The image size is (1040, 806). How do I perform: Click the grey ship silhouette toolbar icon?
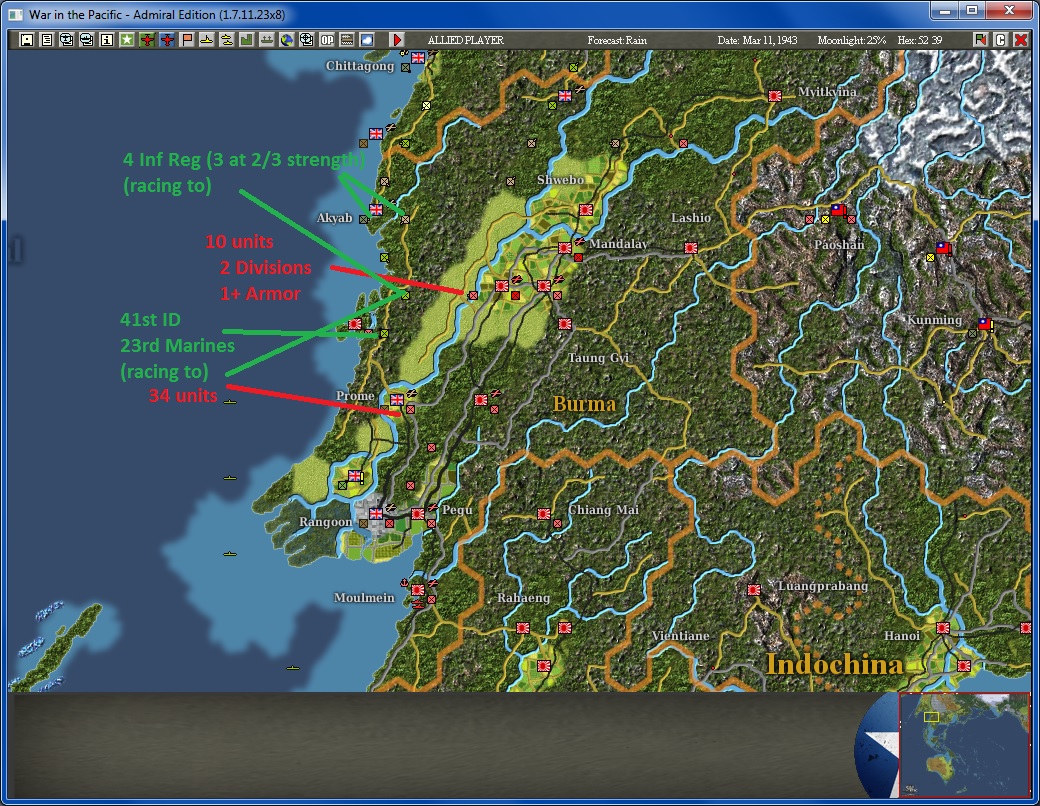tap(266, 40)
